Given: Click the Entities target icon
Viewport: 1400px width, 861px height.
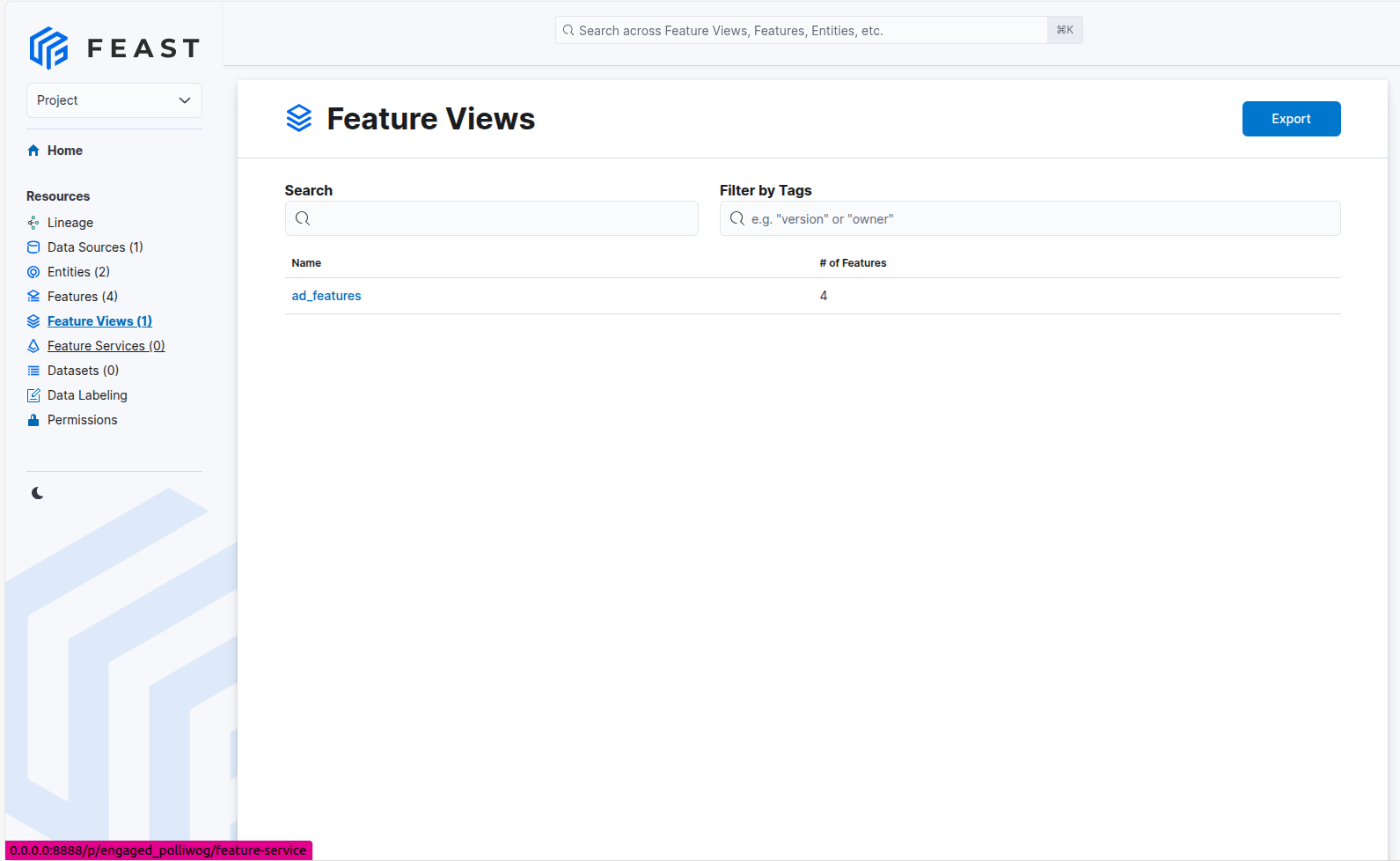Looking at the screenshot, I should click(x=33, y=272).
